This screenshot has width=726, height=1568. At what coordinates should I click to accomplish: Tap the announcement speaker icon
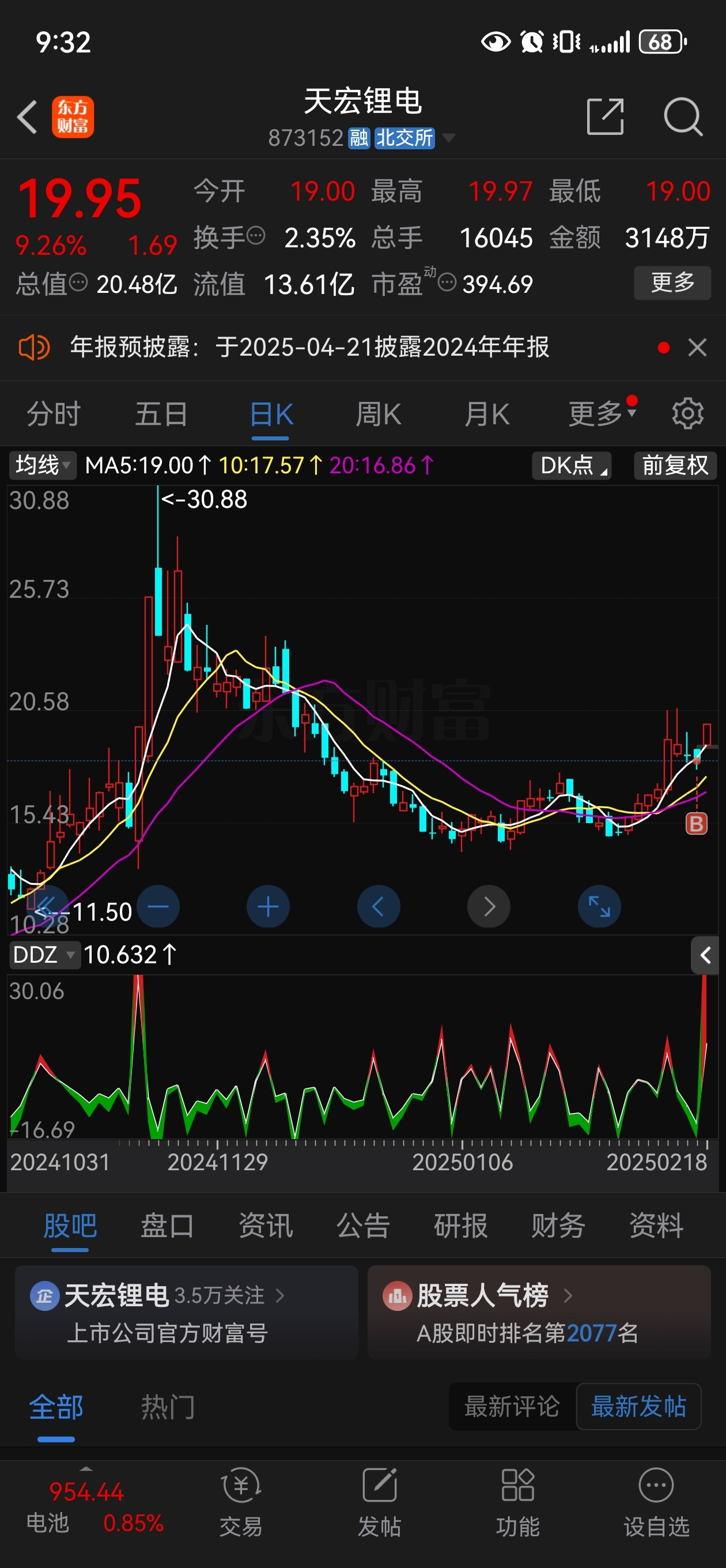pyautogui.click(x=34, y=348)
